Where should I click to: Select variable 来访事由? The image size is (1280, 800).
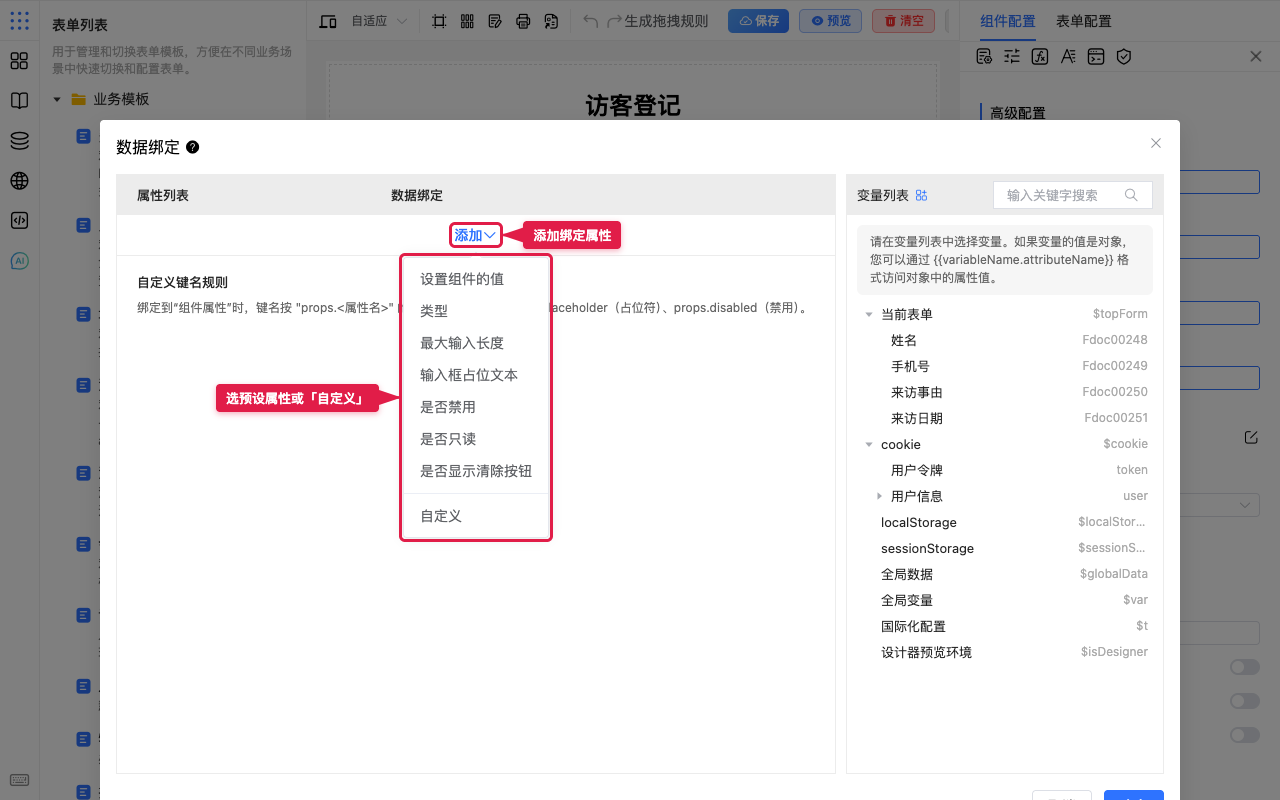(x=1005, y=392)
